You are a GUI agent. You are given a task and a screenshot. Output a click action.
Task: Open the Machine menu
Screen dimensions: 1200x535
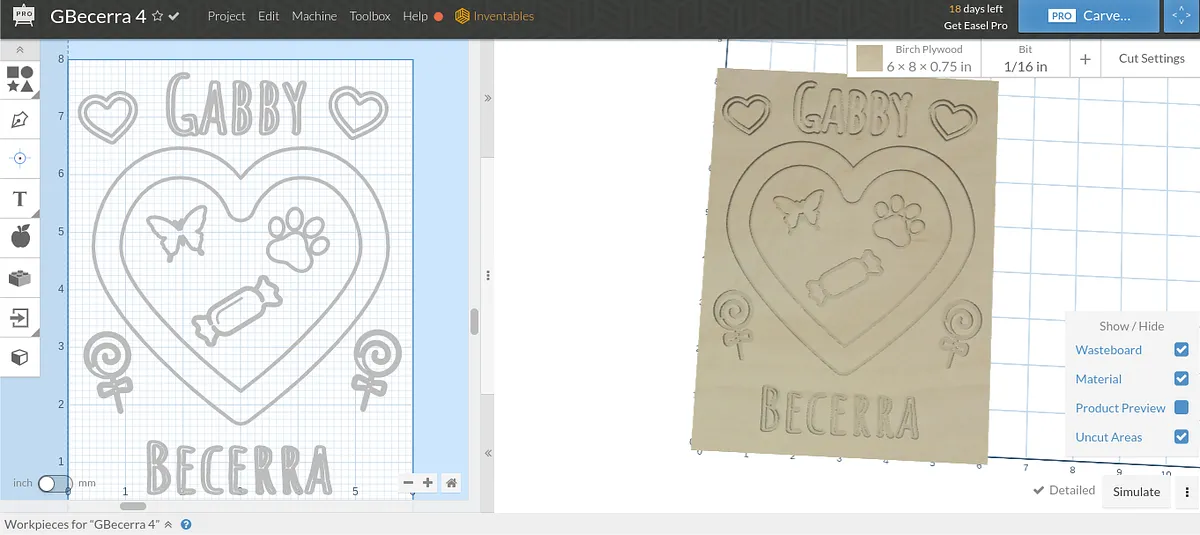pyautogui.click(x=314, y=16)
